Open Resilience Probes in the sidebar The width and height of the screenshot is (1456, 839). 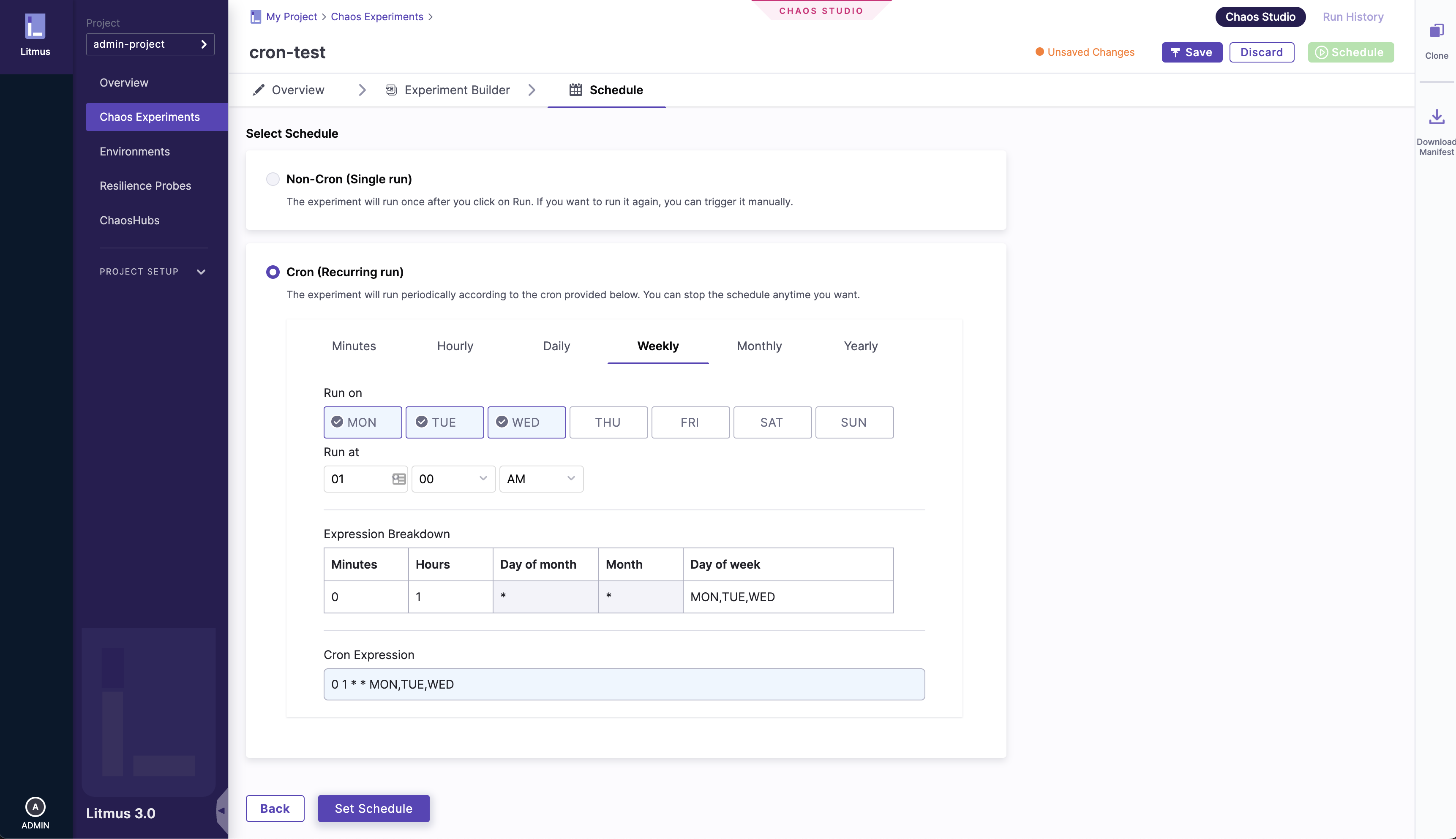coord(145,185)
